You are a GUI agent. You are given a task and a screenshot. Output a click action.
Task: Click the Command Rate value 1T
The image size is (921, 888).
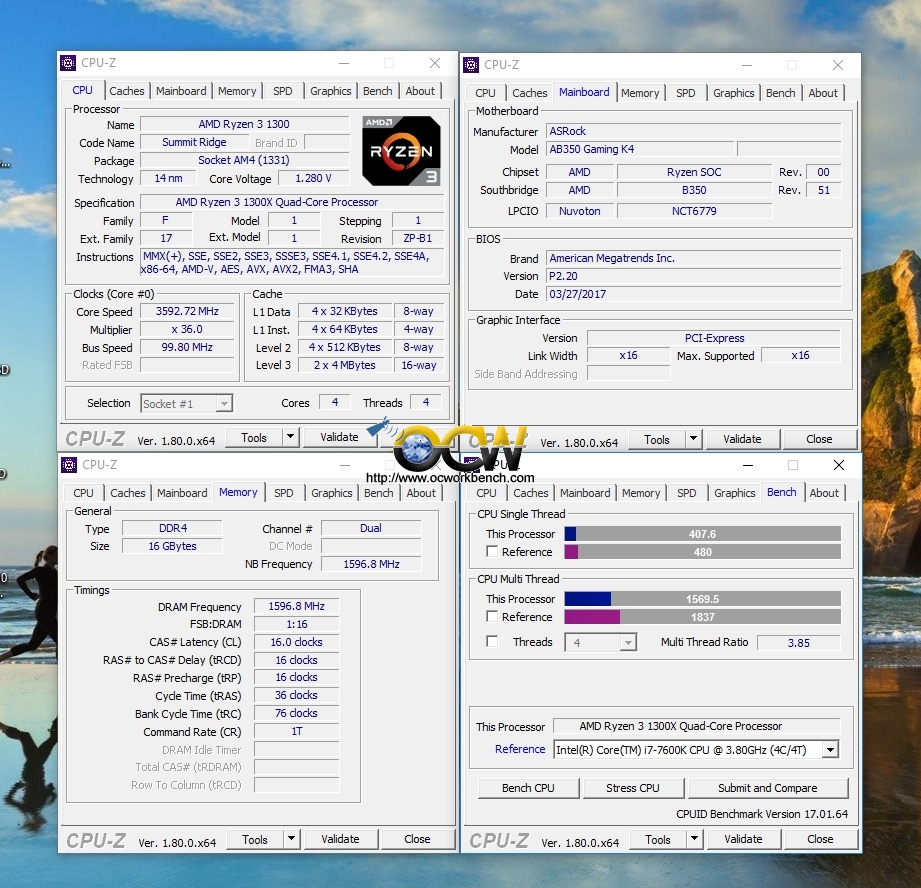pos(297,731)
